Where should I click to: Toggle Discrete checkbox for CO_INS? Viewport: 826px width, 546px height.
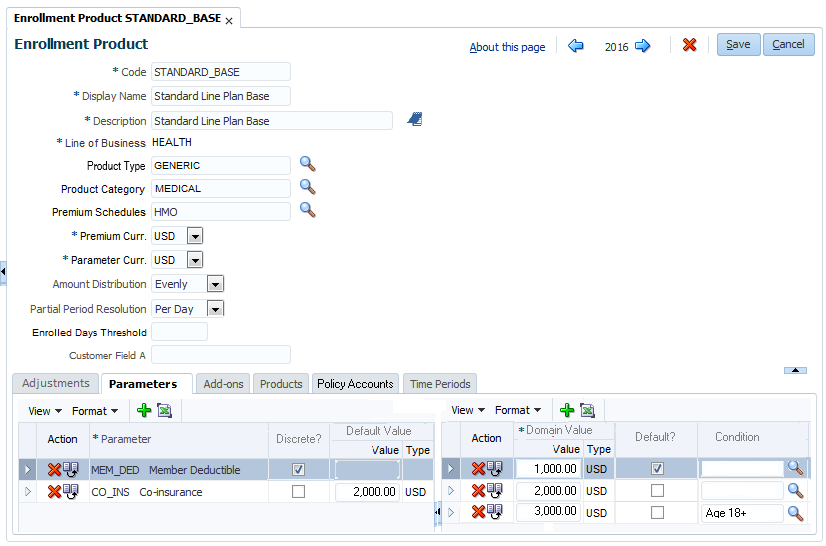(x=298, y=492)
